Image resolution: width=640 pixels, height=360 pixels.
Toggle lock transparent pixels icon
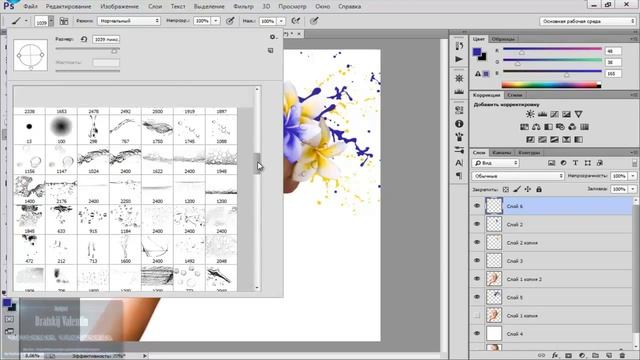tap(506, 189)
